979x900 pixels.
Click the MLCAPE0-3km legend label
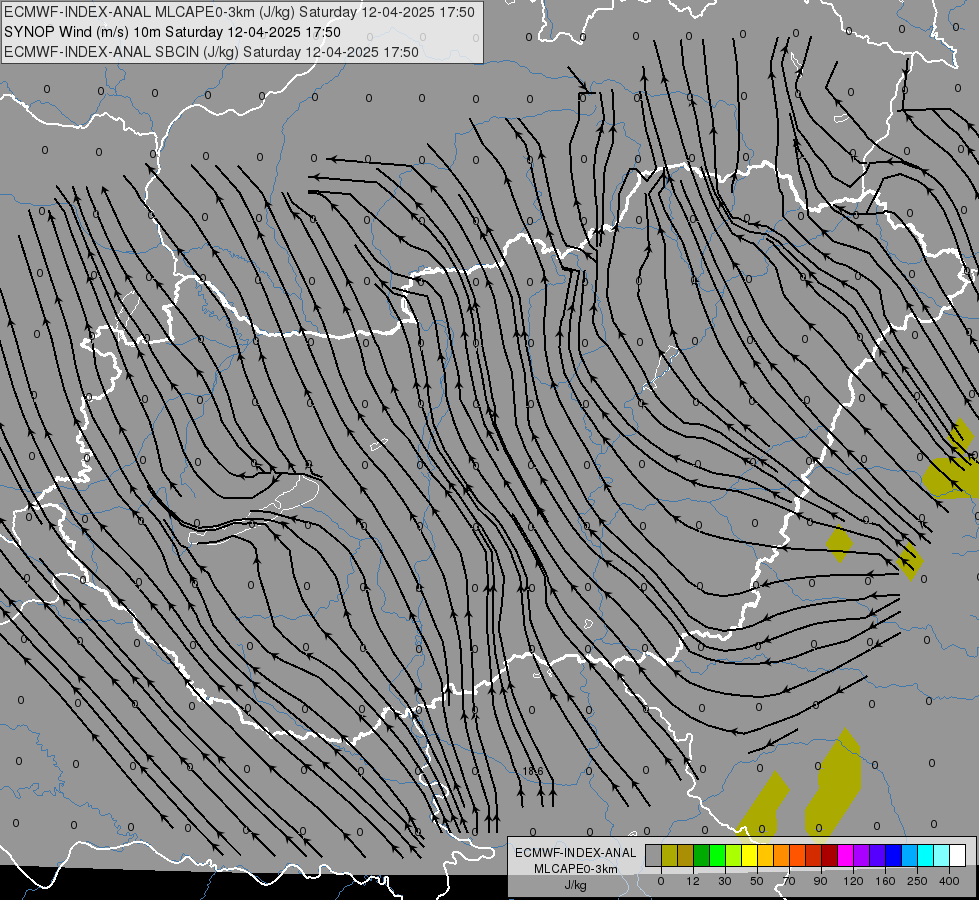575,869
